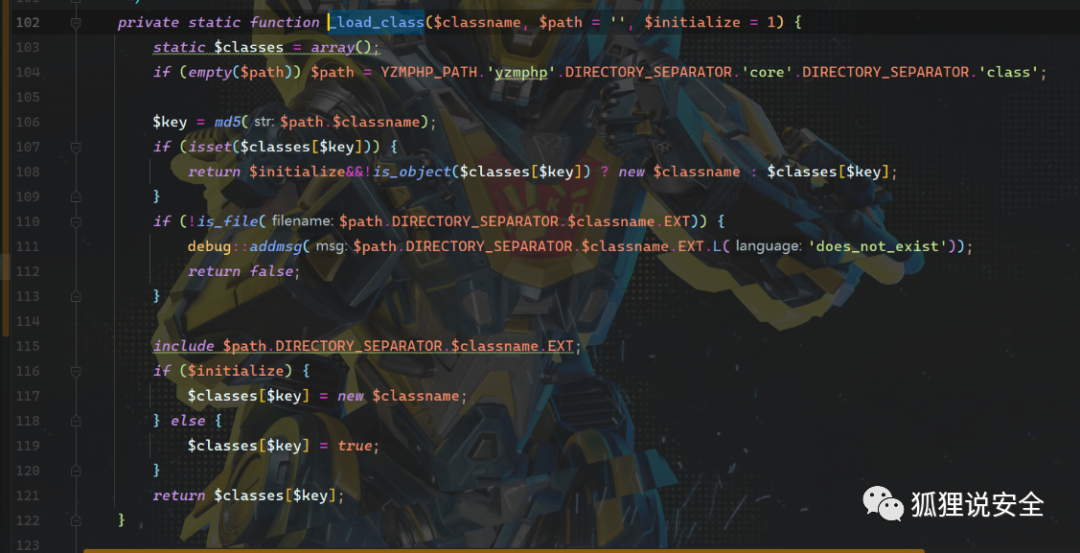Collapse the if ($initialize) fold on line 116
Viewport: 1080px width, 553px height.
76,371
